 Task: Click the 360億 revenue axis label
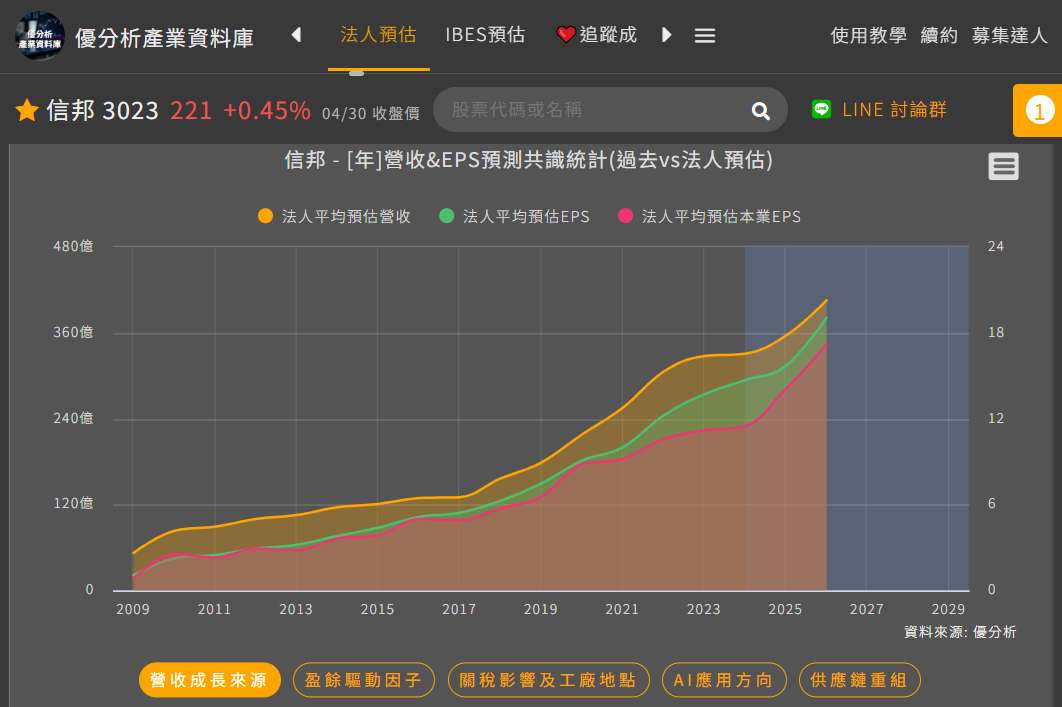73,333
